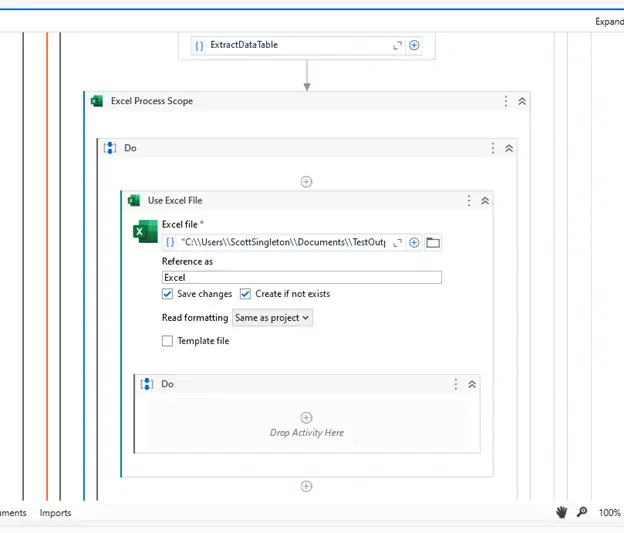Viewport: 624px width, 533px height.
Task: Add activity using plus above Use Excel File
Action: tap(306, 181)
